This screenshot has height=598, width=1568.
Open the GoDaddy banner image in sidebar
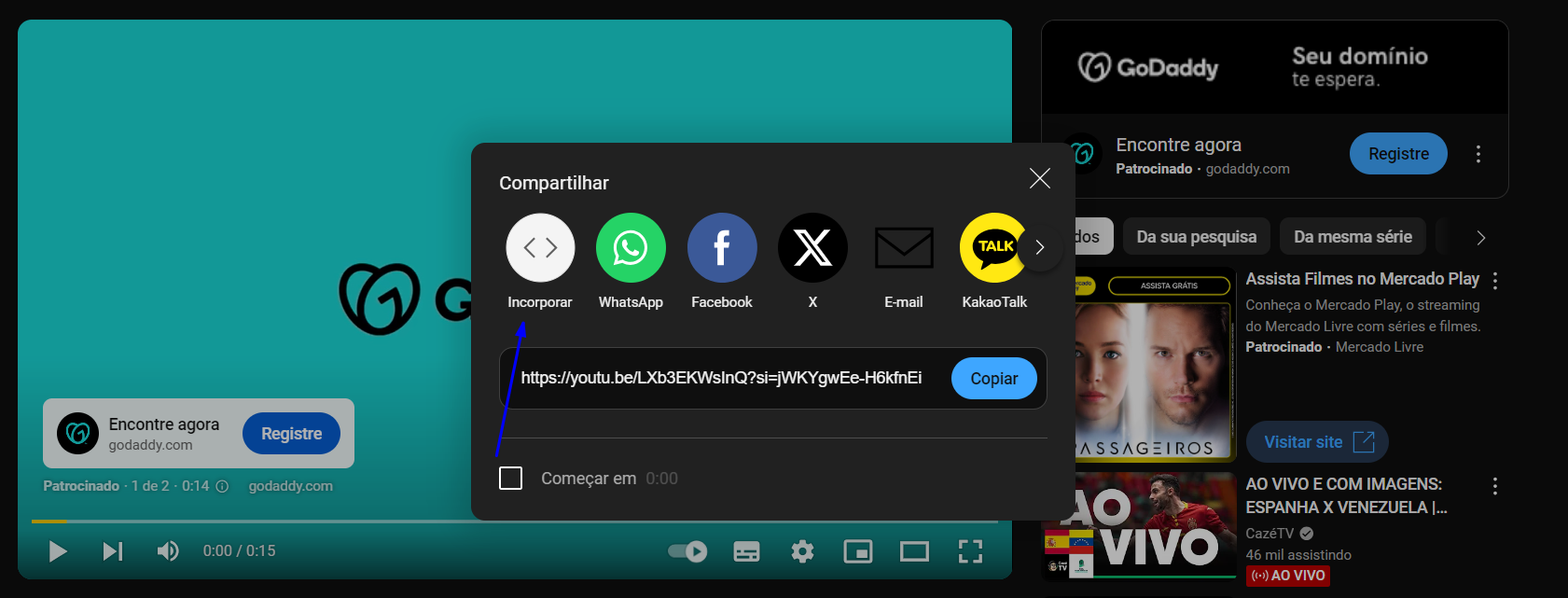click(1274, 67)
